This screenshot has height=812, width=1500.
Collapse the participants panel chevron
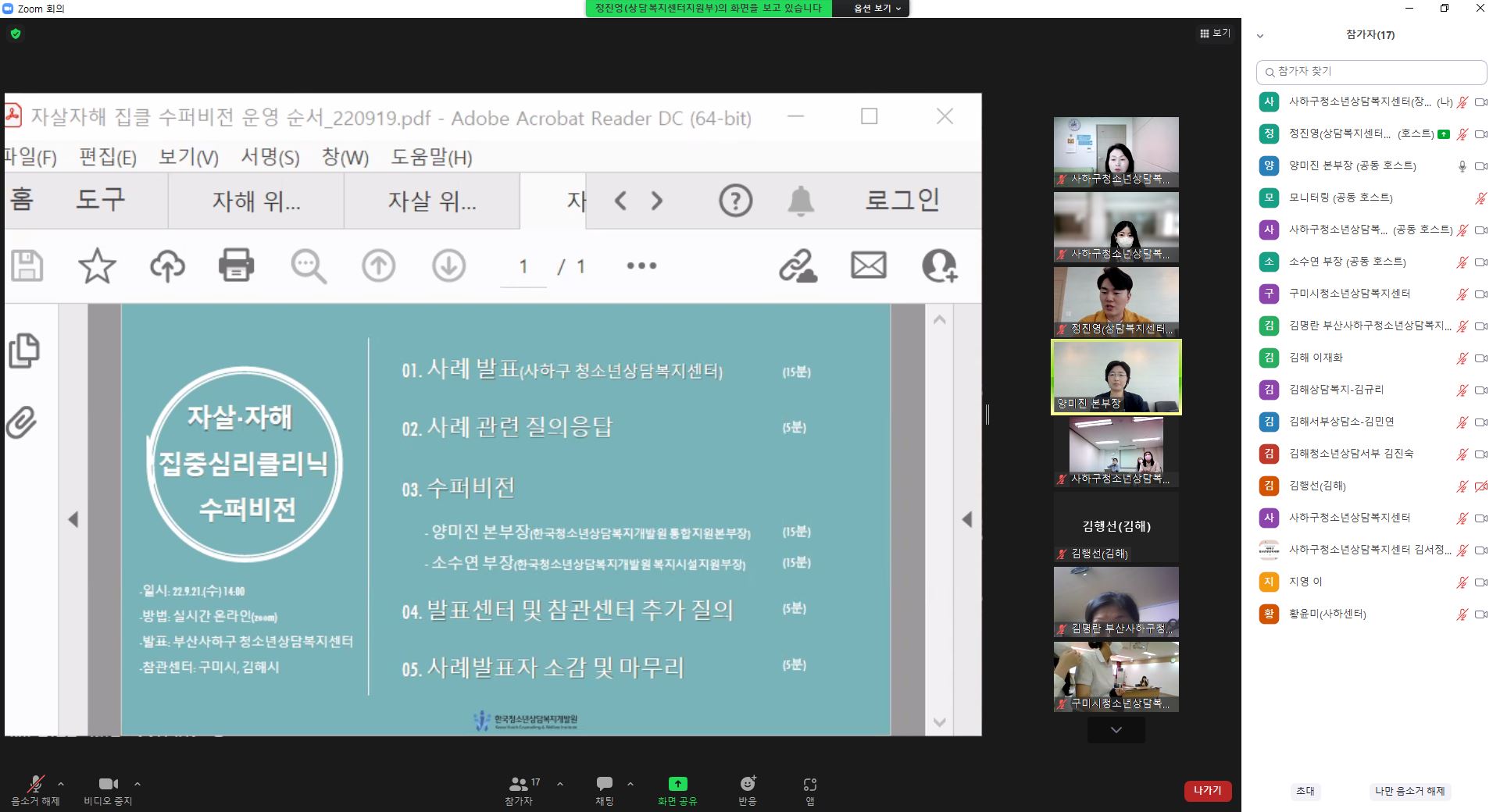[x=1259, y=36]
